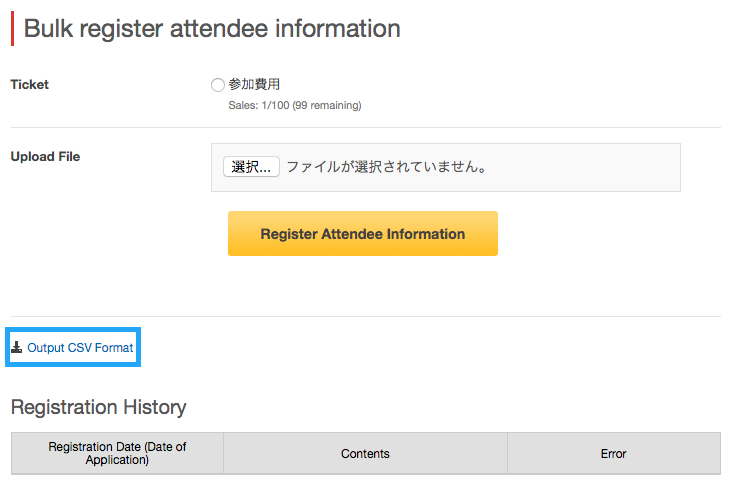Screen dimensions: 730x486
Task: Click the Contents column header
Action: (365, 453)
